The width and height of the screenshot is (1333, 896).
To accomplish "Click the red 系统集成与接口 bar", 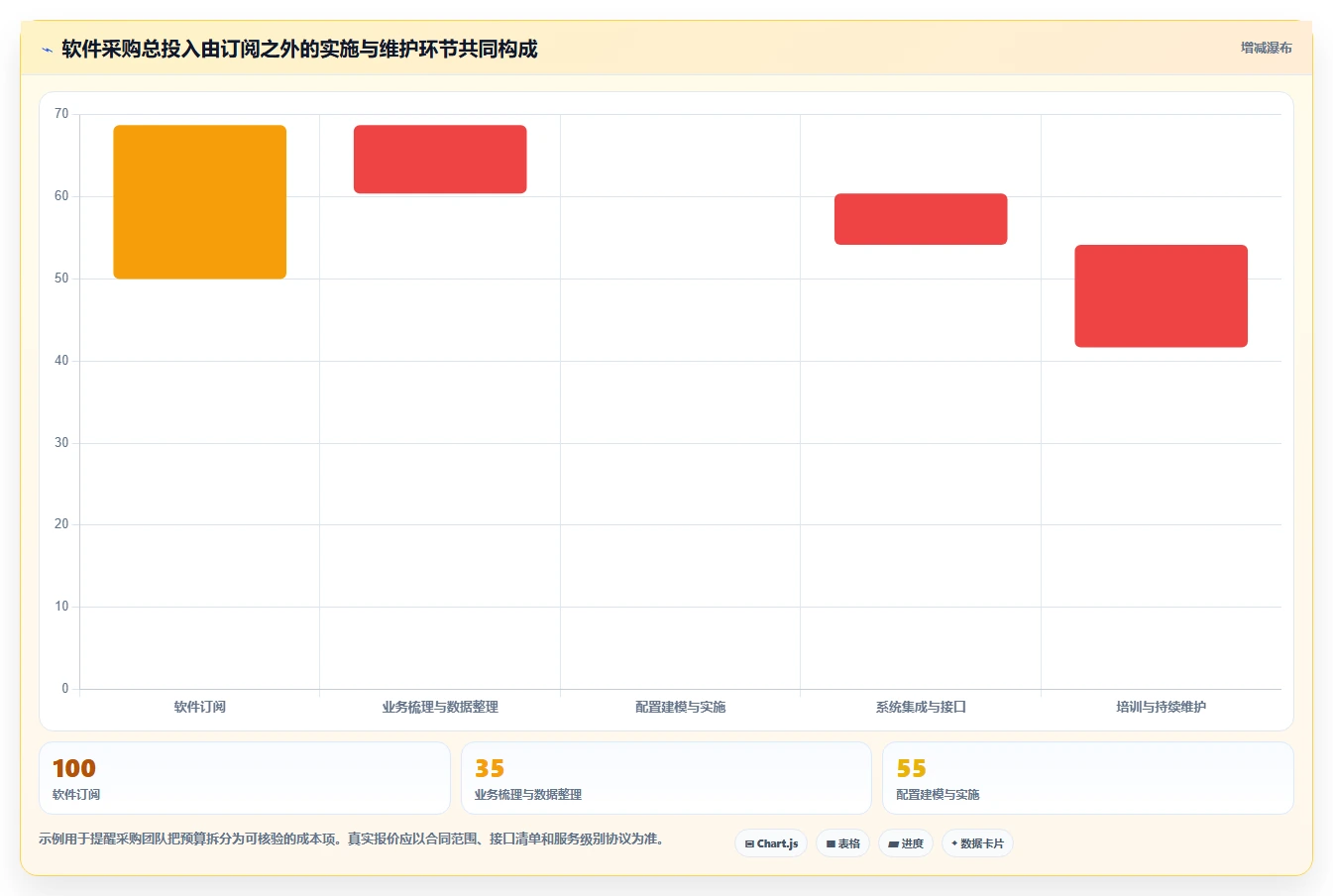I will [921, 219].
